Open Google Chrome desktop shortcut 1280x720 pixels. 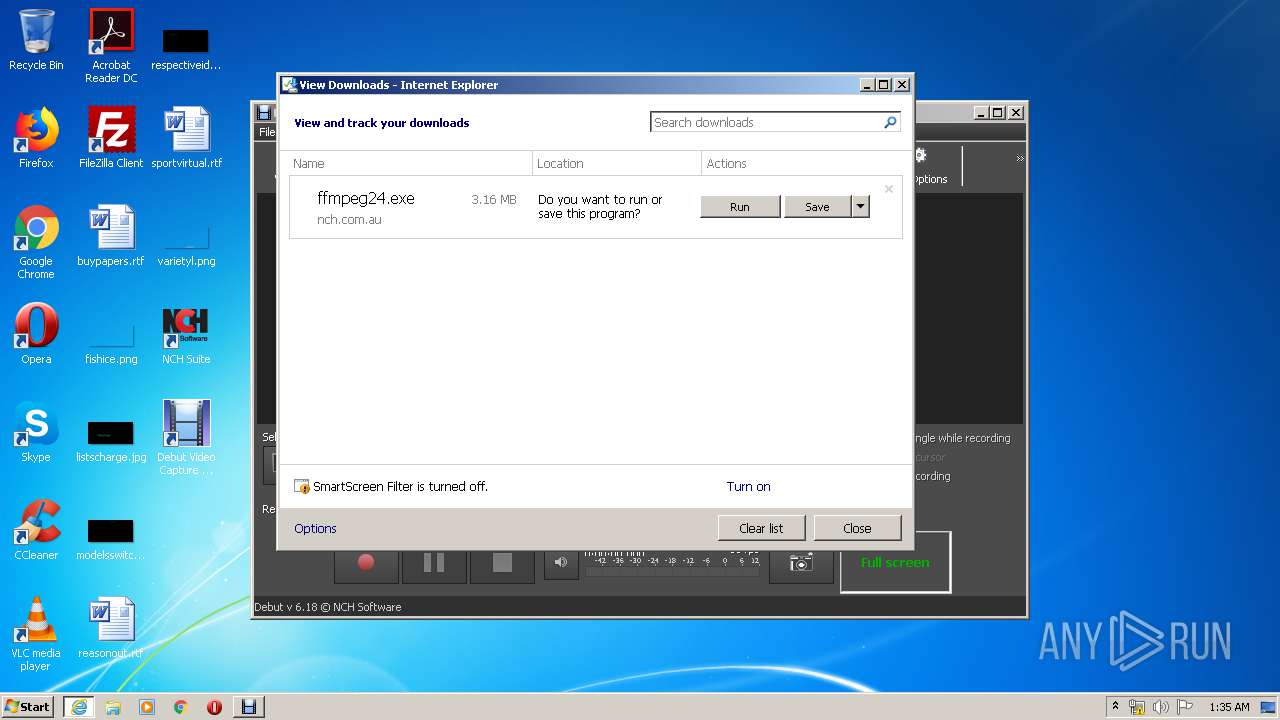coord(36,242)
